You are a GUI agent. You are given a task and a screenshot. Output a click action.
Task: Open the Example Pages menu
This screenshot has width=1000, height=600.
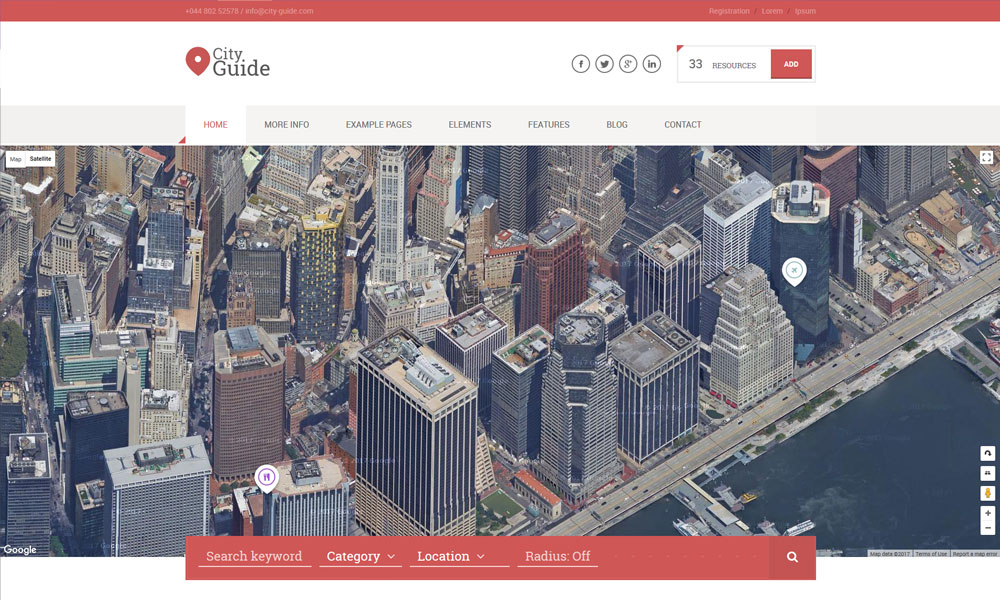tap(378, 125)
